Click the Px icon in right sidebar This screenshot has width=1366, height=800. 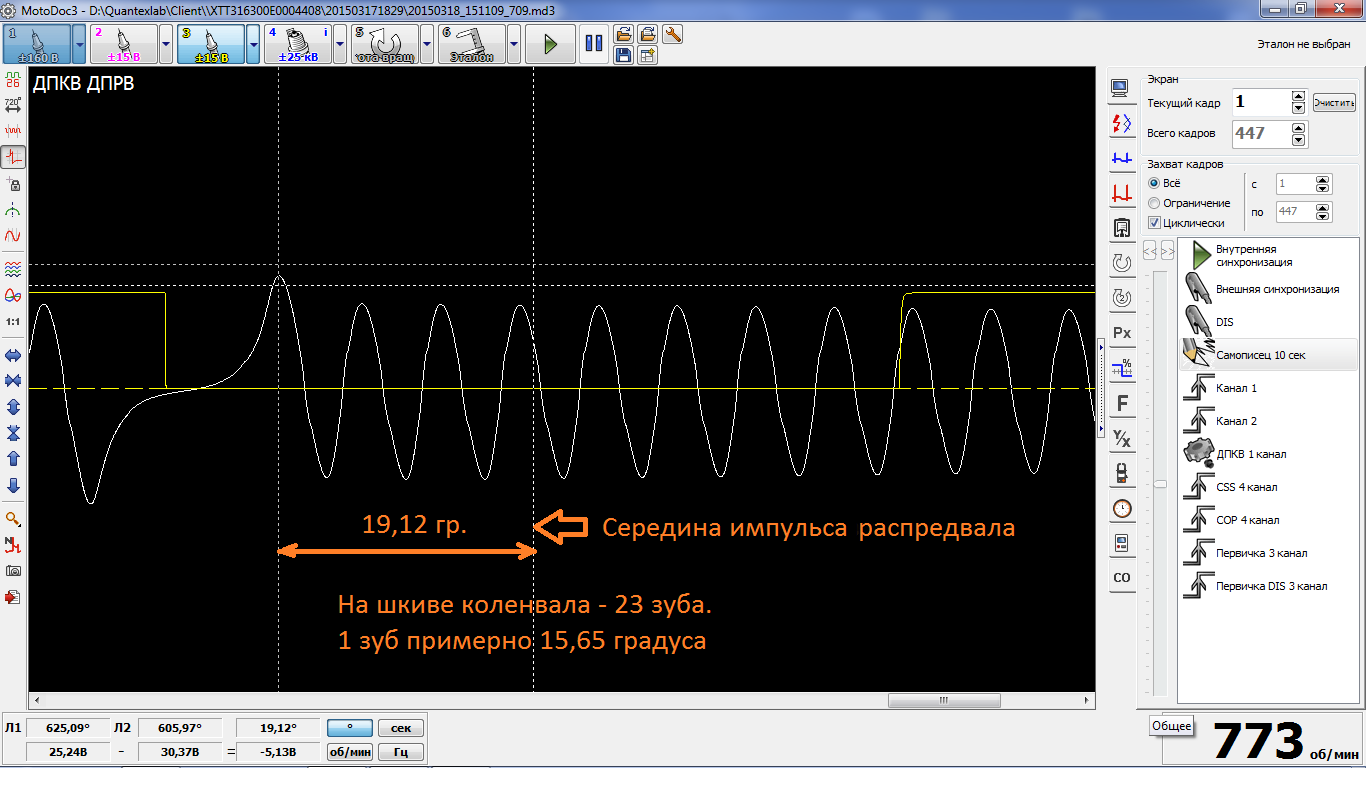(x=1122, y=333)
